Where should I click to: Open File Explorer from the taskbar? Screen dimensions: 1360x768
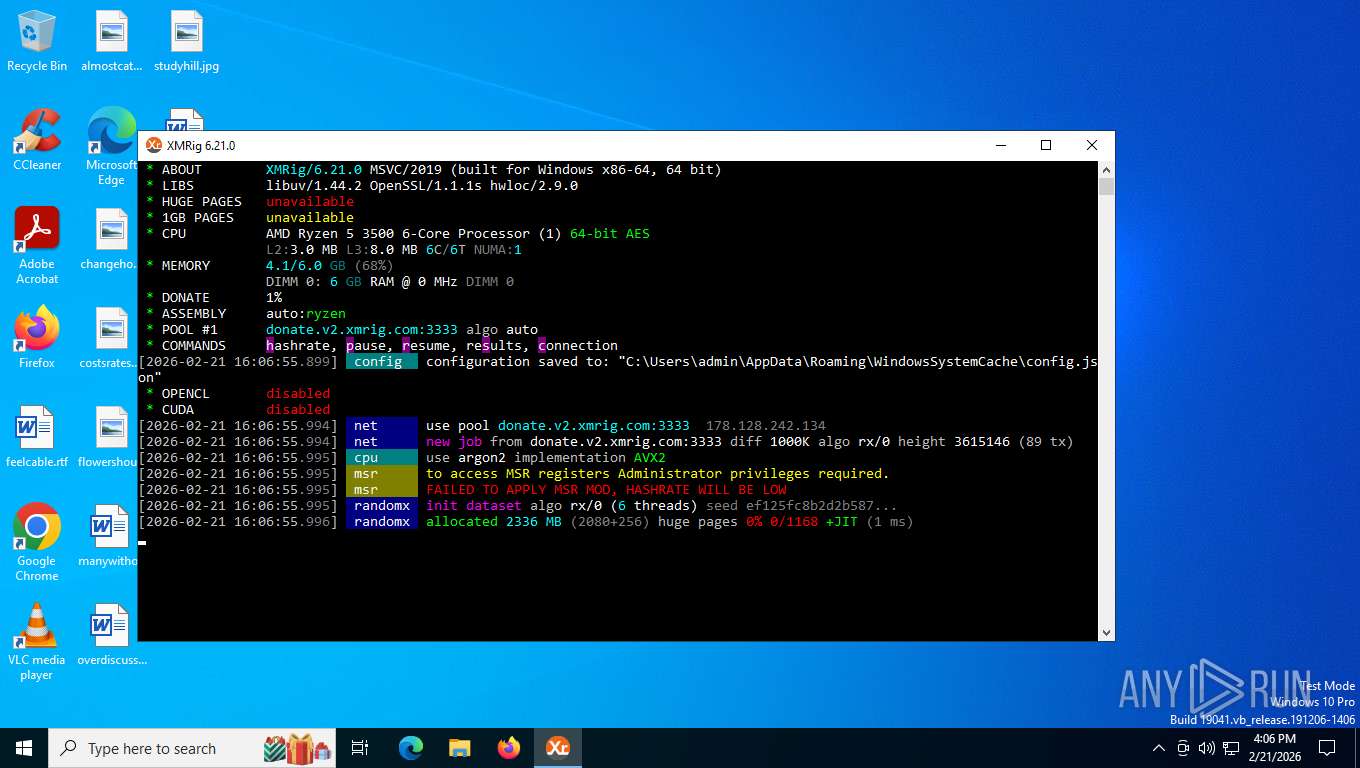[460, 748]
